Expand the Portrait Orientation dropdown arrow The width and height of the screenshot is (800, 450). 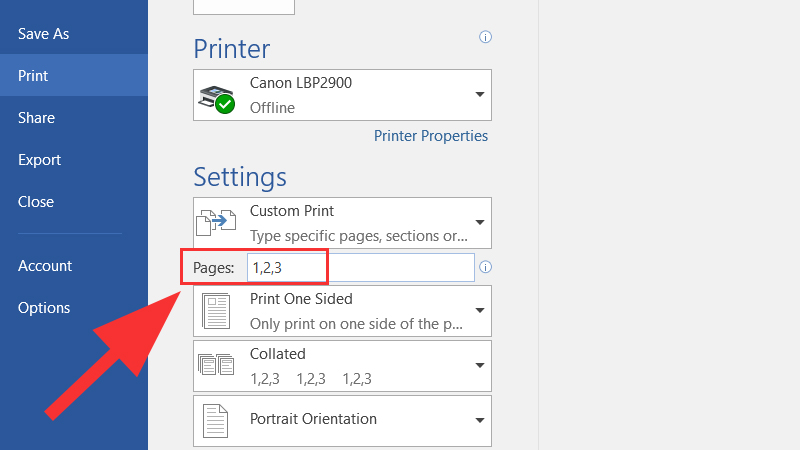pos(480,420)
